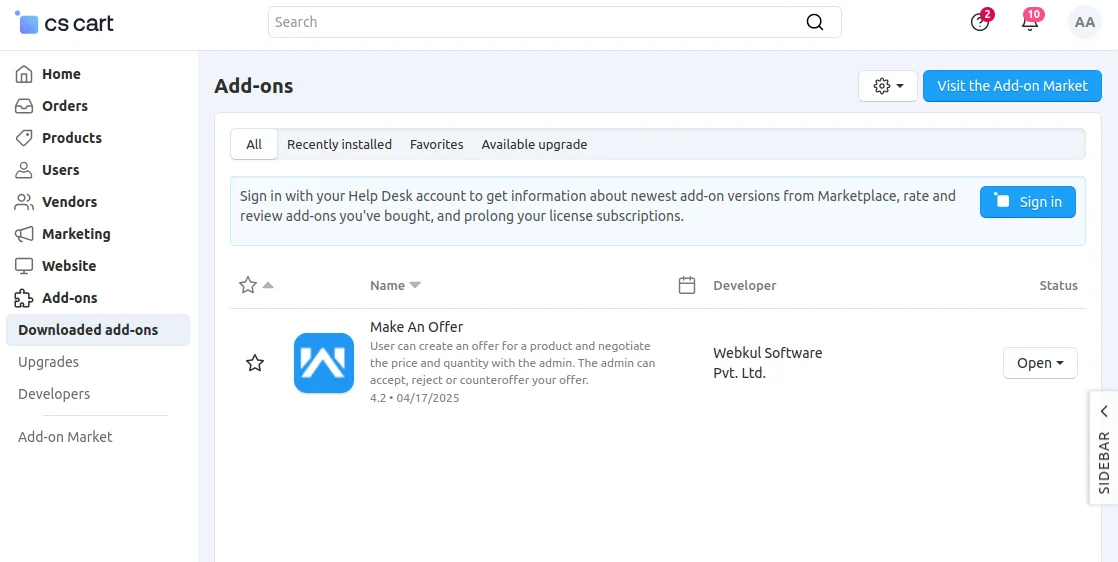Open the notifications bell
This screenshot has width=1118, height=562.
pyautogui.click(x=1030, y=22)
